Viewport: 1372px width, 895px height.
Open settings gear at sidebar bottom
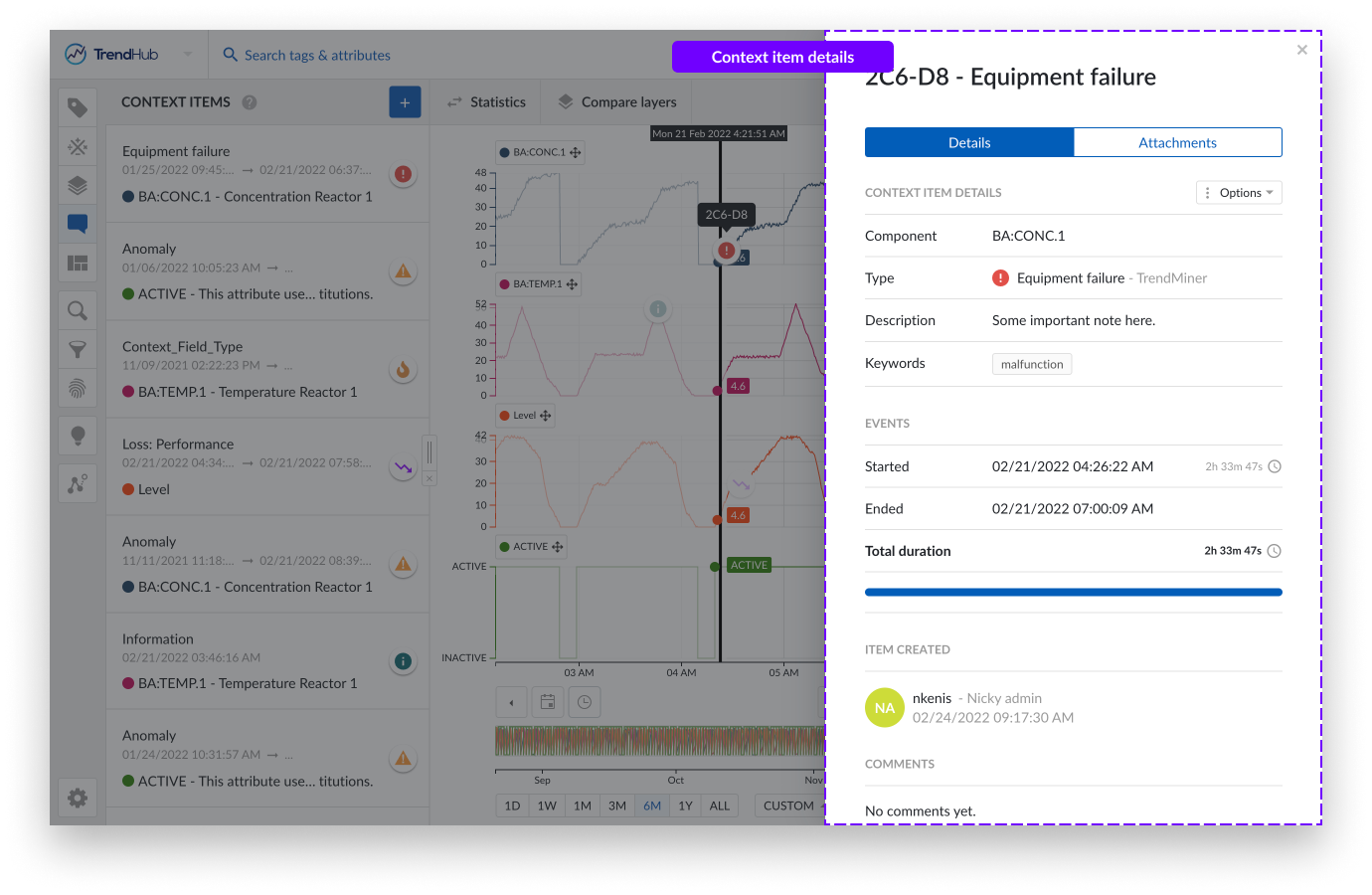78,798
